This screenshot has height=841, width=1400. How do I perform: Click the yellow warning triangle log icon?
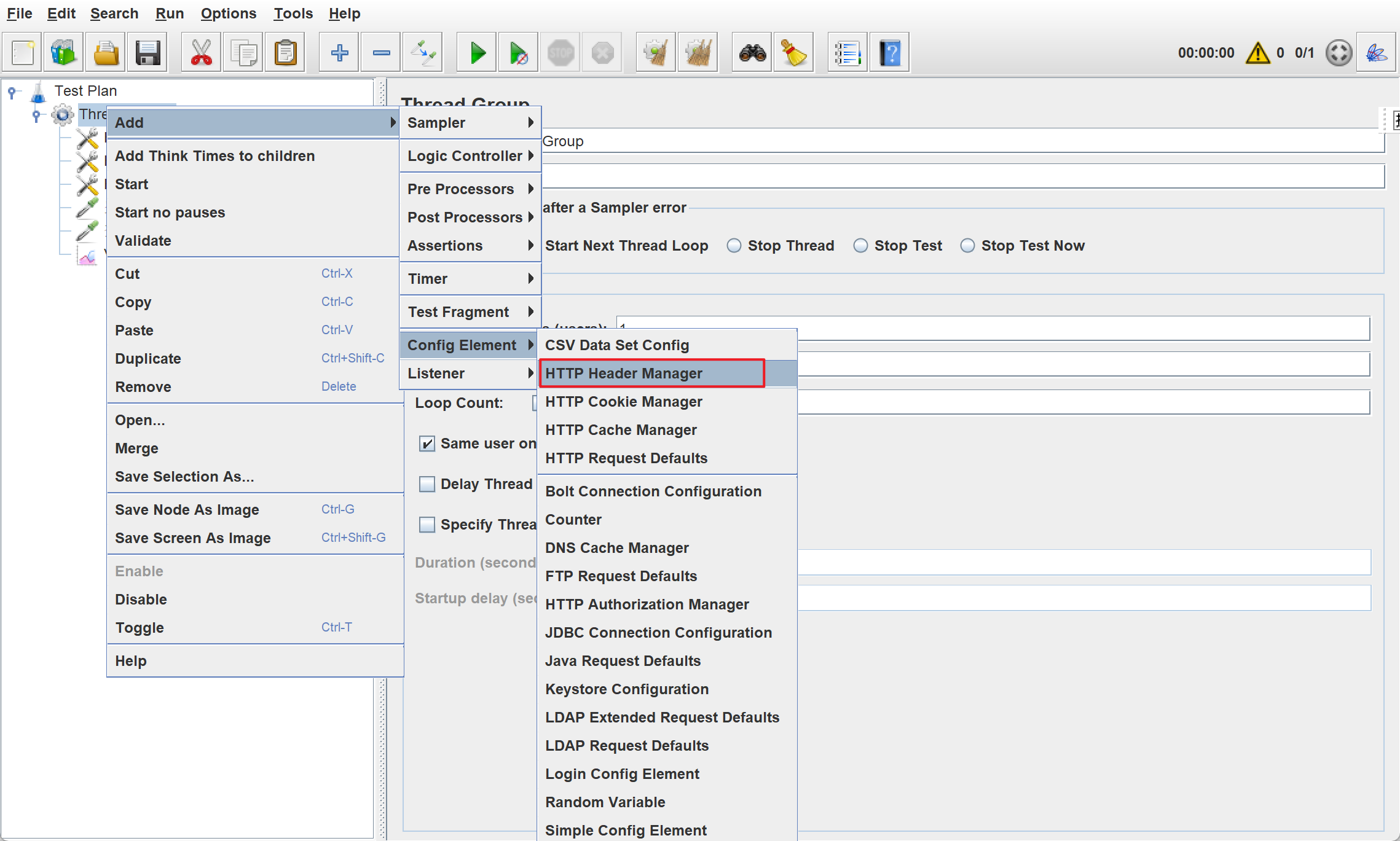tap(1257, 53)
